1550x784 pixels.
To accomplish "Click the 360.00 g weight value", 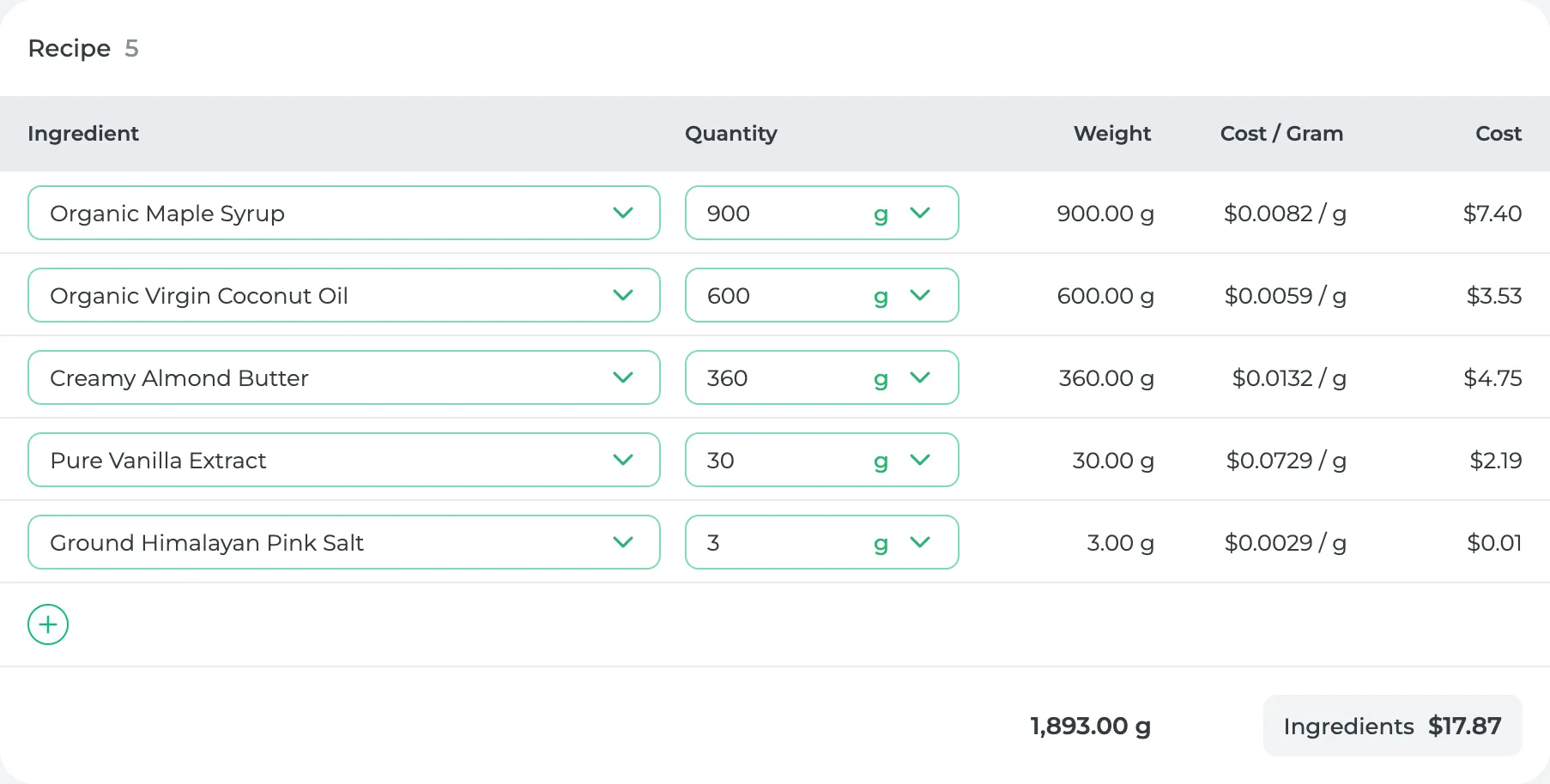I will [1106, 378].
